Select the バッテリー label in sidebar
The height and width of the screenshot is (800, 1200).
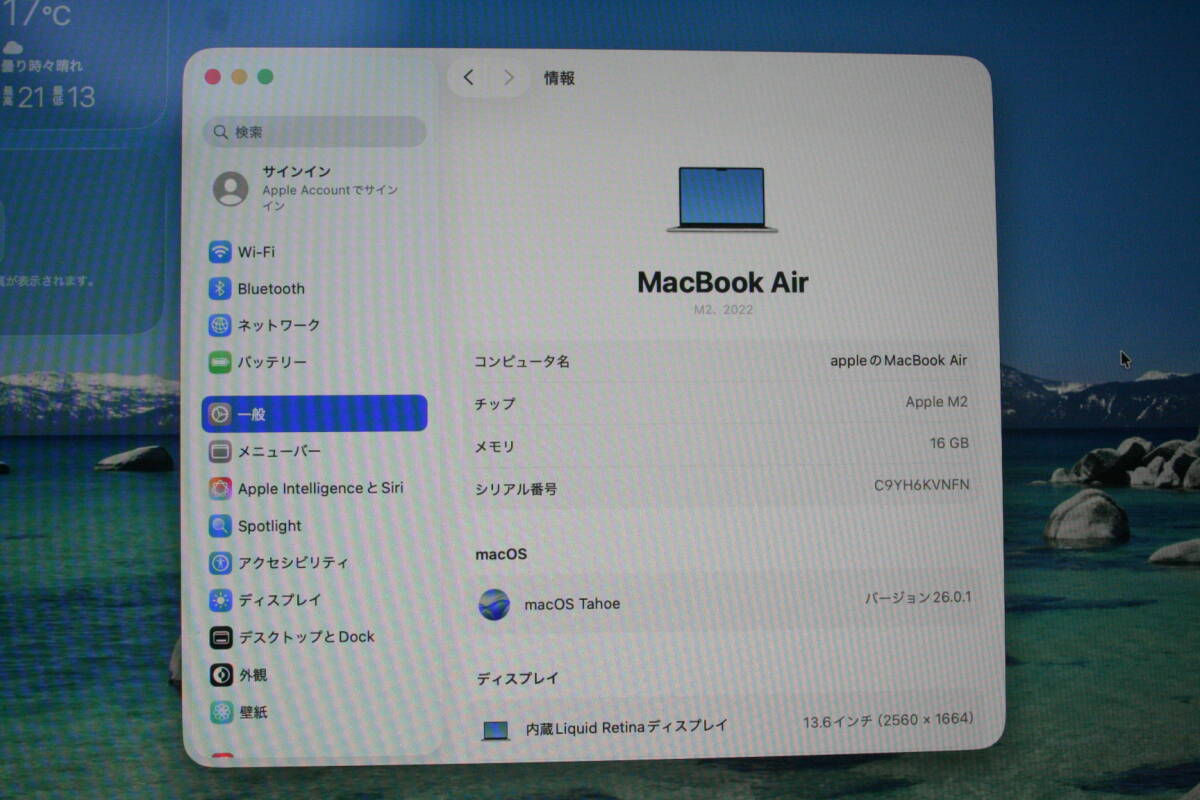(x=272, y=363)
